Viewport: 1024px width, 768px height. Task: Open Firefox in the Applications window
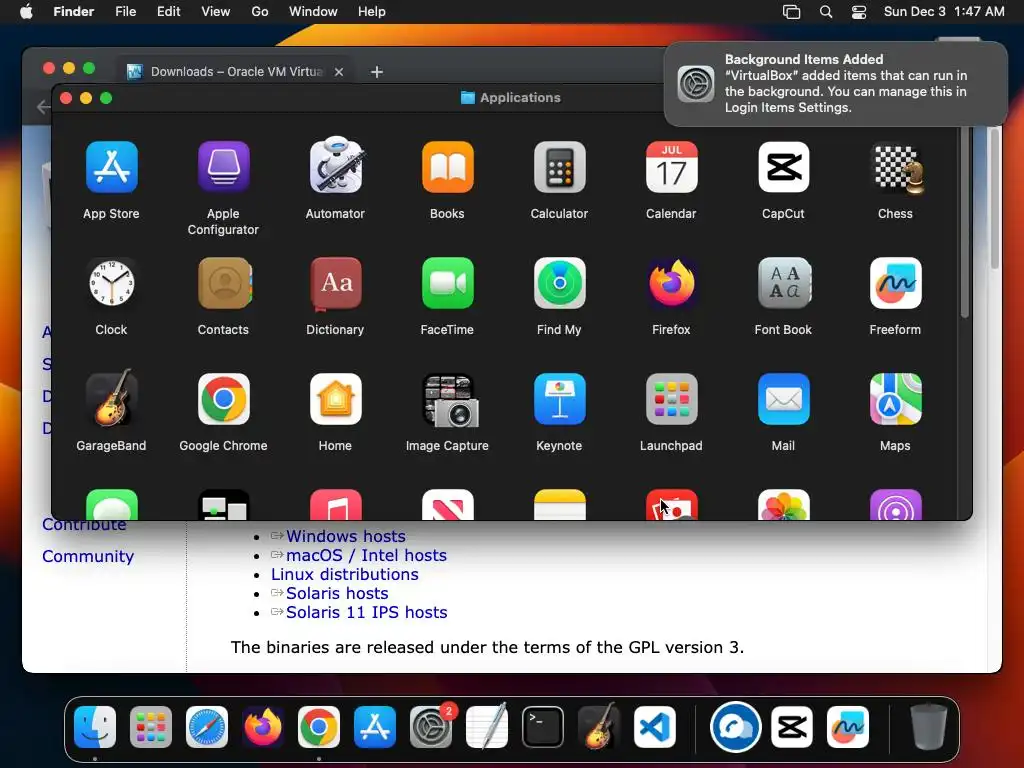pyautogui.click(x=671, y=283)
